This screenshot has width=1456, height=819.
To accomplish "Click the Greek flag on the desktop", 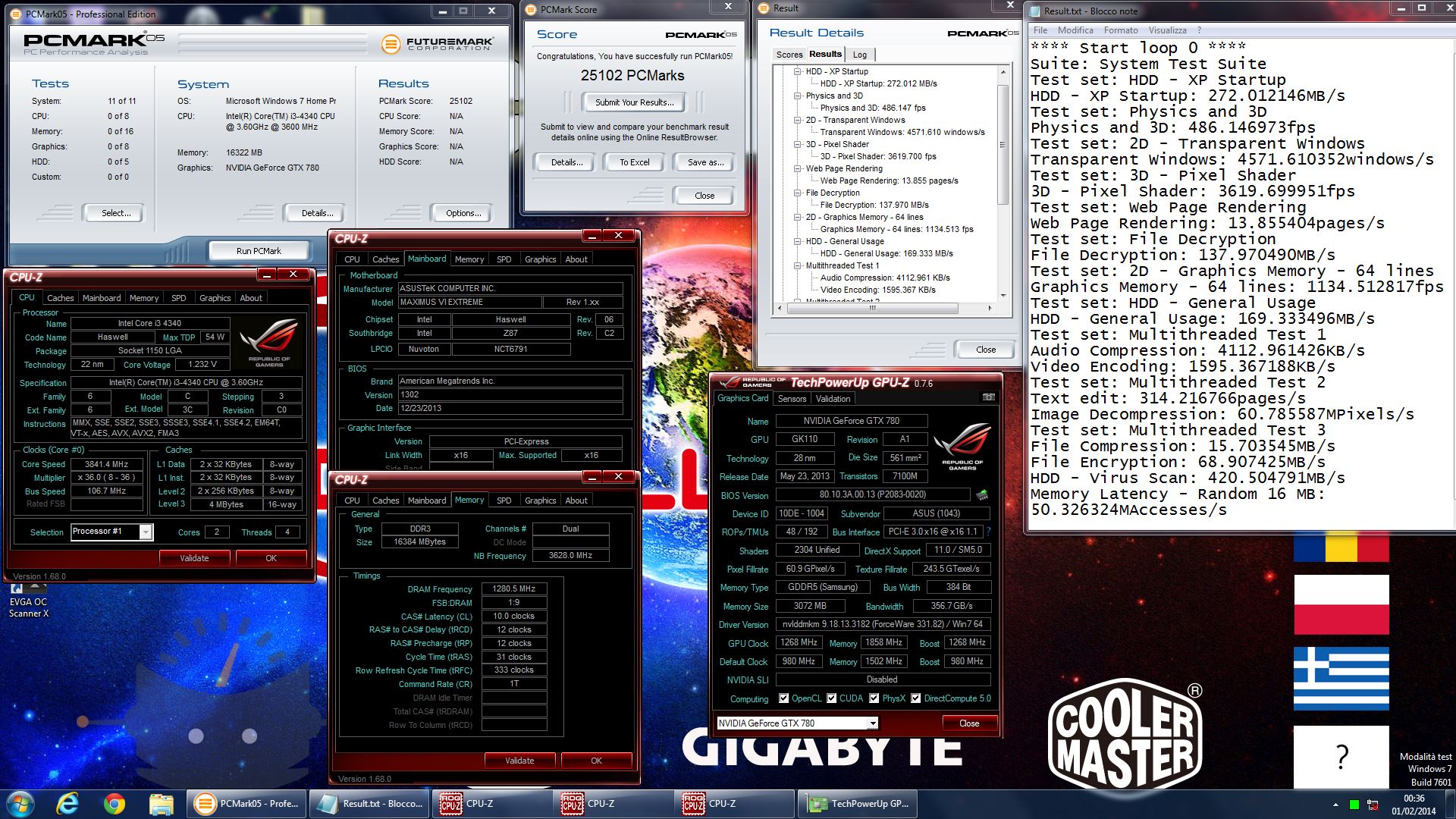I will tap(1341, 678).
